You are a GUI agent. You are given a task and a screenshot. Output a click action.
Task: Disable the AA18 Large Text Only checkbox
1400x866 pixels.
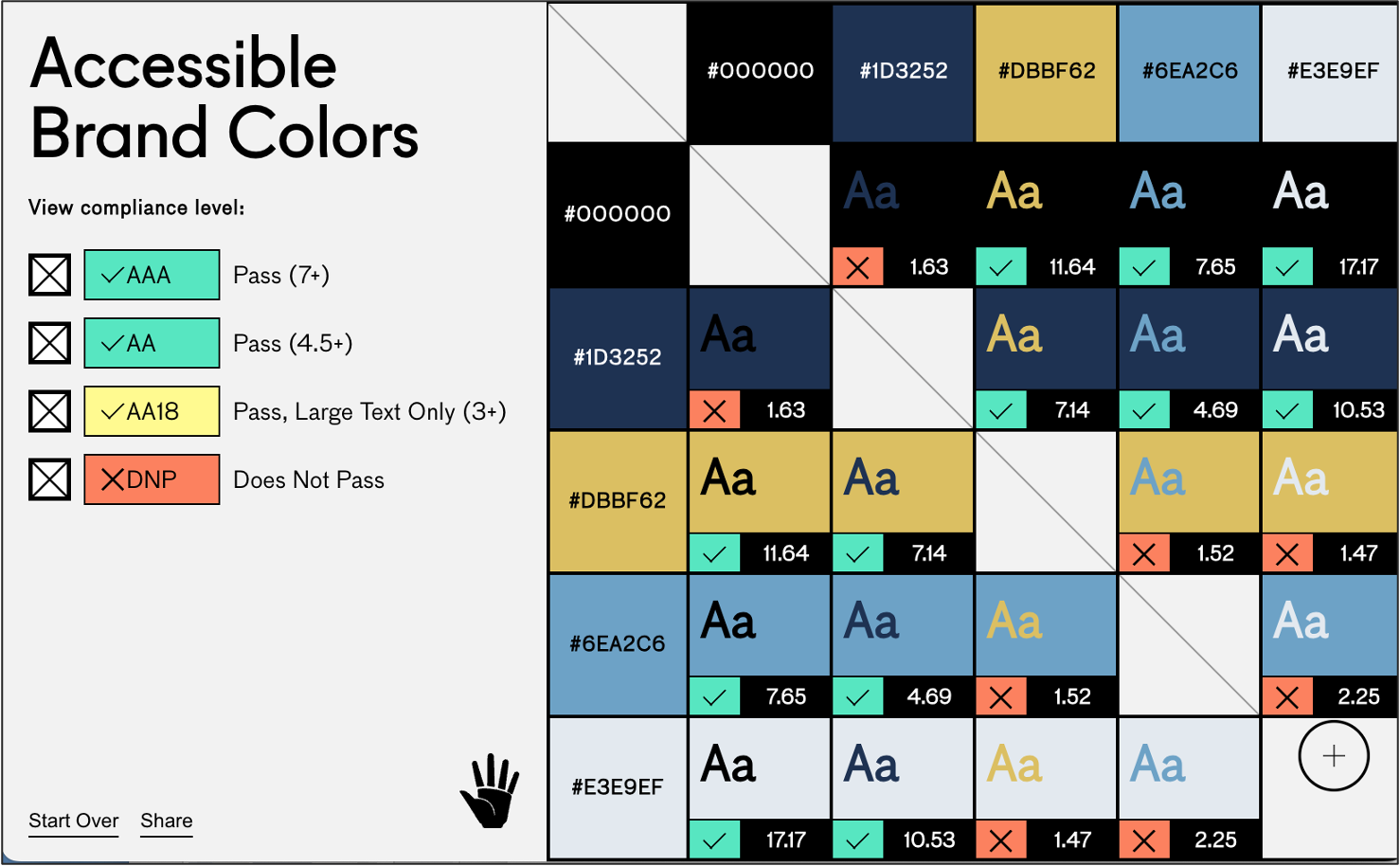coord(49,411)
